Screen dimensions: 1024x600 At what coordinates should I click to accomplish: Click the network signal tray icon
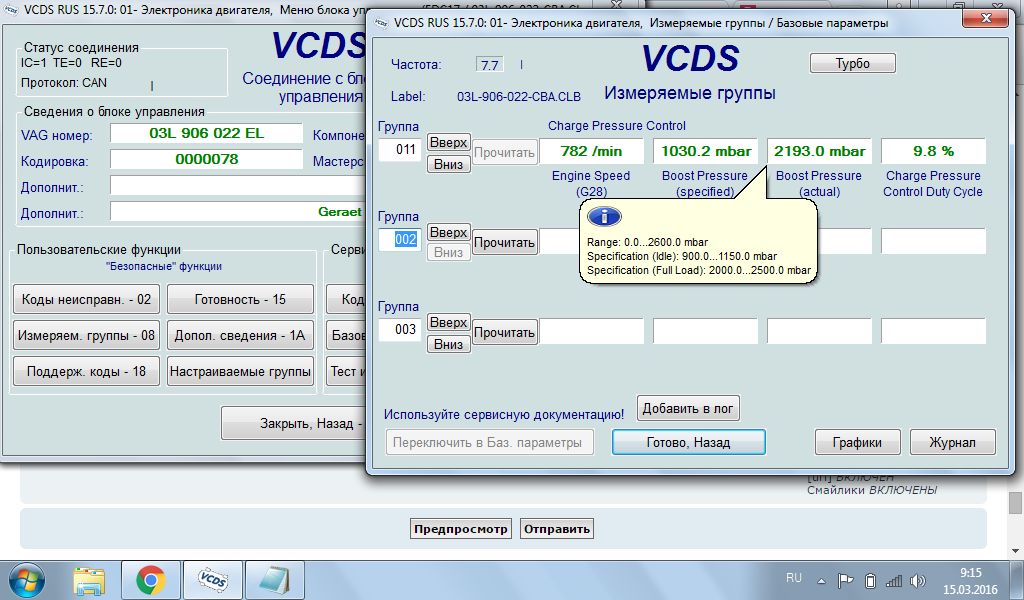(894, 581)
